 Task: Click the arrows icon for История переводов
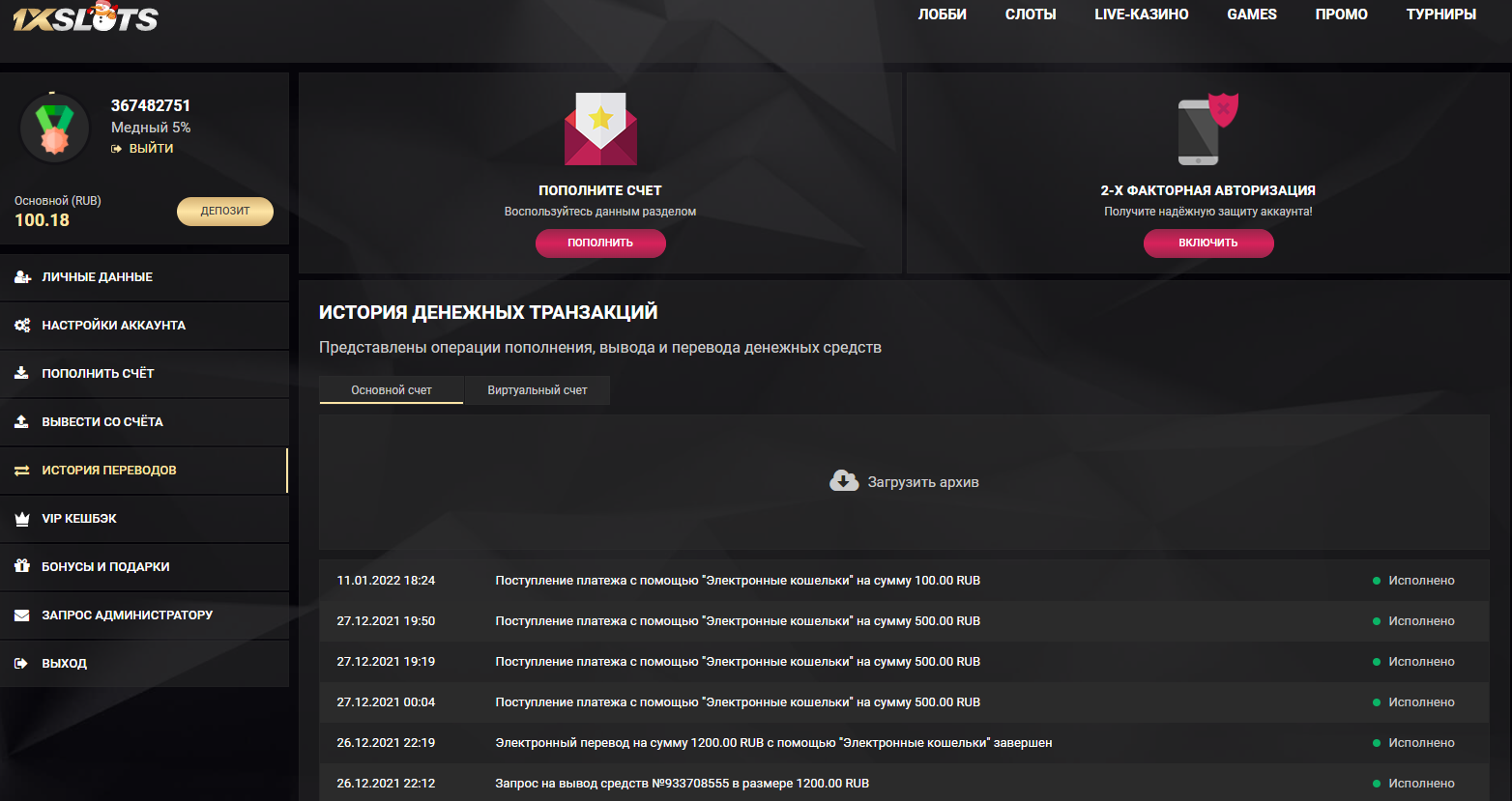pyautogui.click(x=21, y=471)
